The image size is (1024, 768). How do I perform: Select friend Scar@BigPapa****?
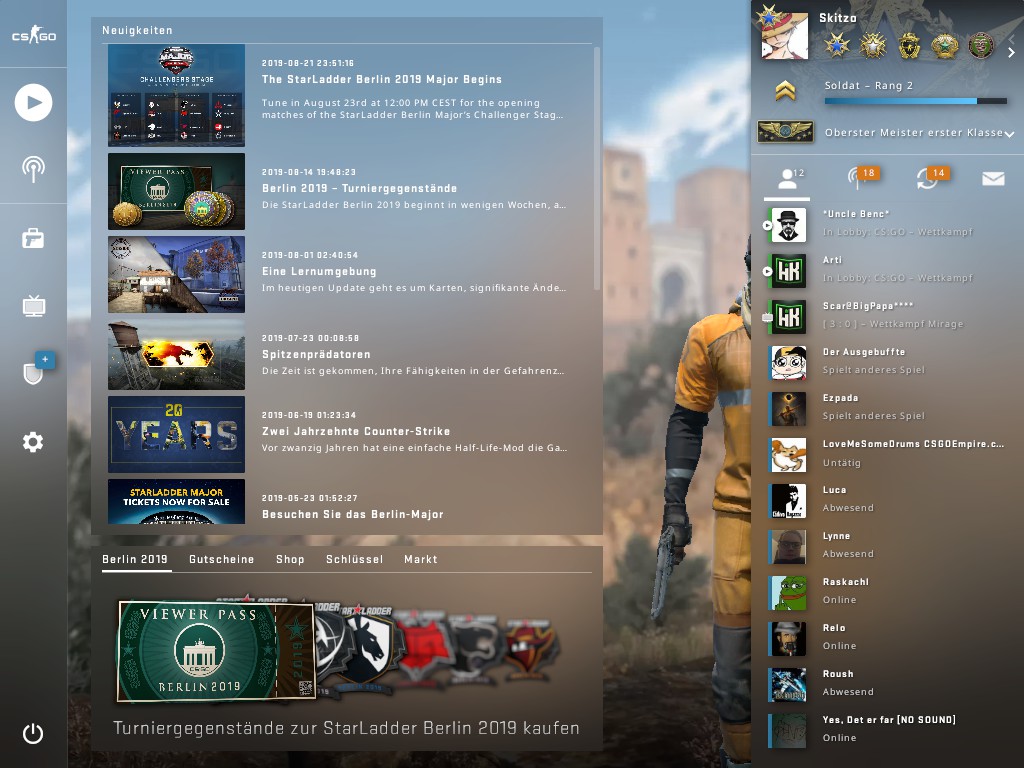[888, 317]
